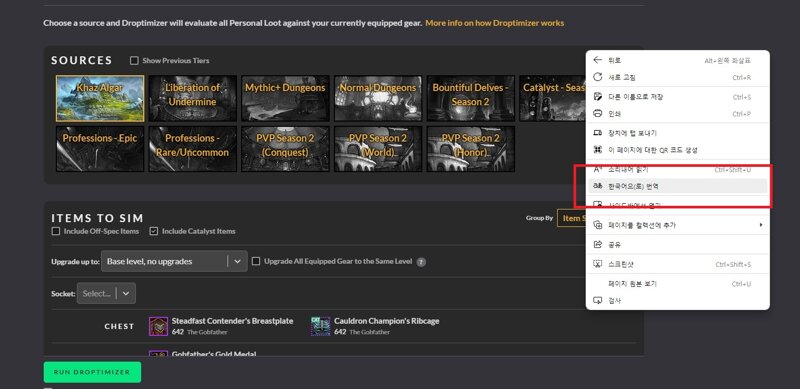Image resolution: width=800 pixels, height=389 pixels.
Task: Select the Mythic+ Dungeons source thumbnail
Action: click(x=285, y=99)
